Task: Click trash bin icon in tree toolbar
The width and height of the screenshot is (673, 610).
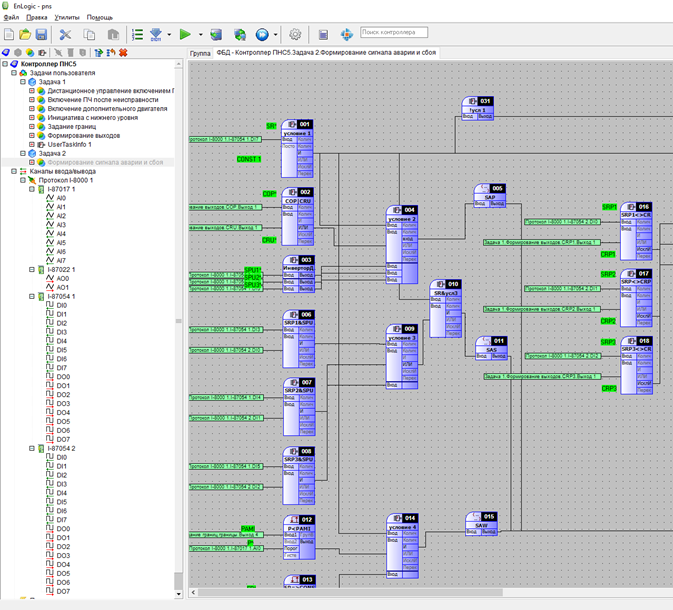Action: [x=70, y=52]
